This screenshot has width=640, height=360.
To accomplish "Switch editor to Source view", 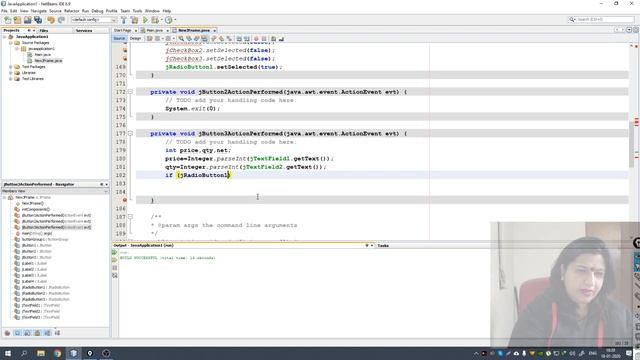I will click(119, 38).
